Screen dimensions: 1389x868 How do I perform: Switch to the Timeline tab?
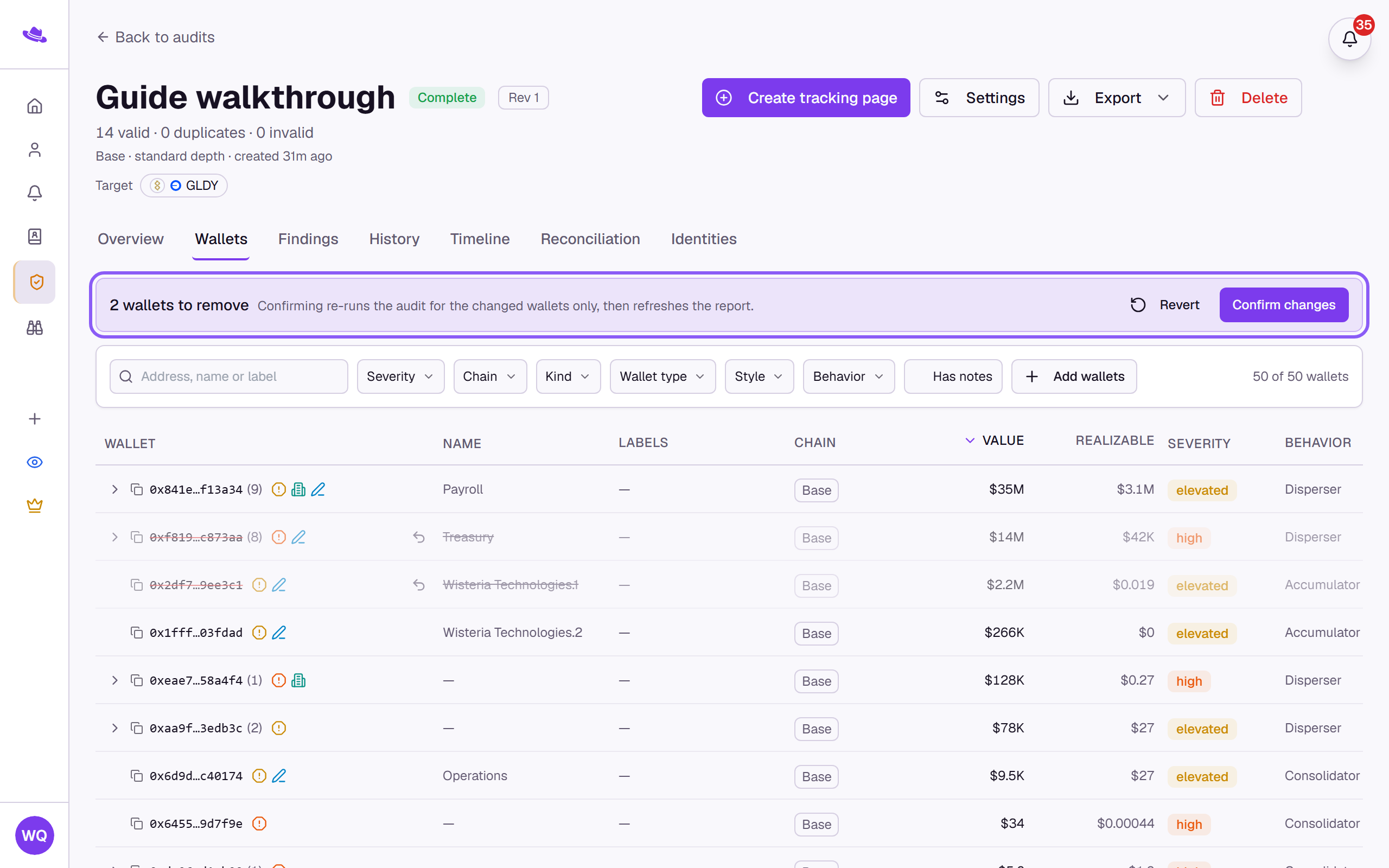[480, 239]
